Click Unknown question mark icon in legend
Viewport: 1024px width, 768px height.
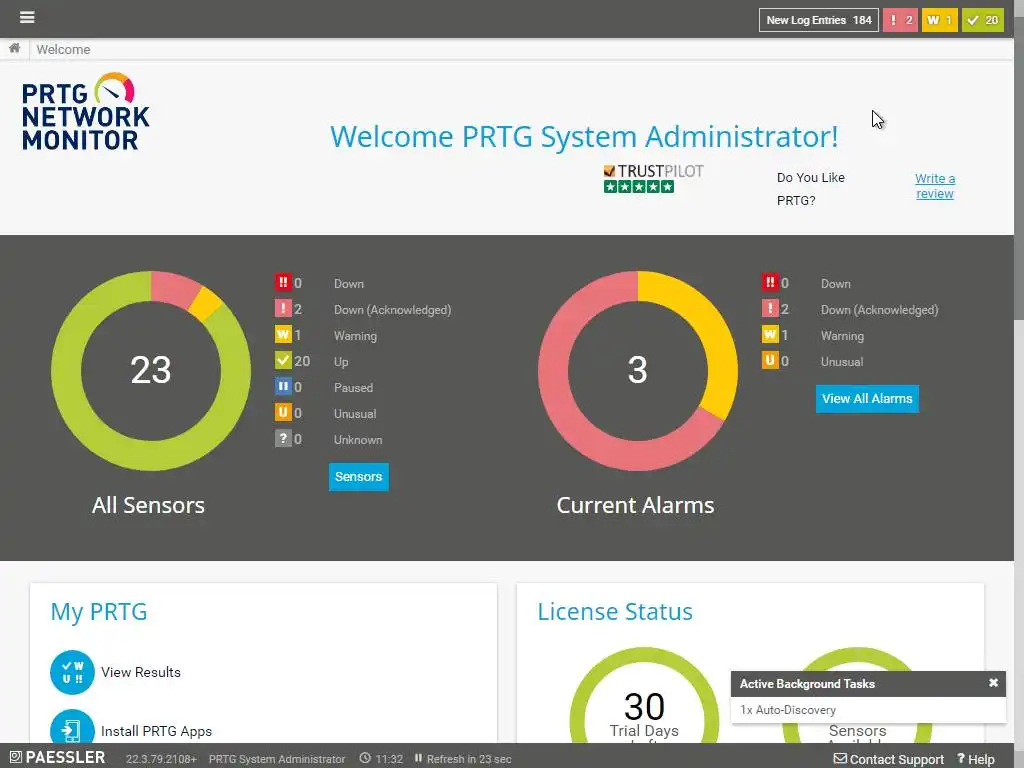[283, 439]
